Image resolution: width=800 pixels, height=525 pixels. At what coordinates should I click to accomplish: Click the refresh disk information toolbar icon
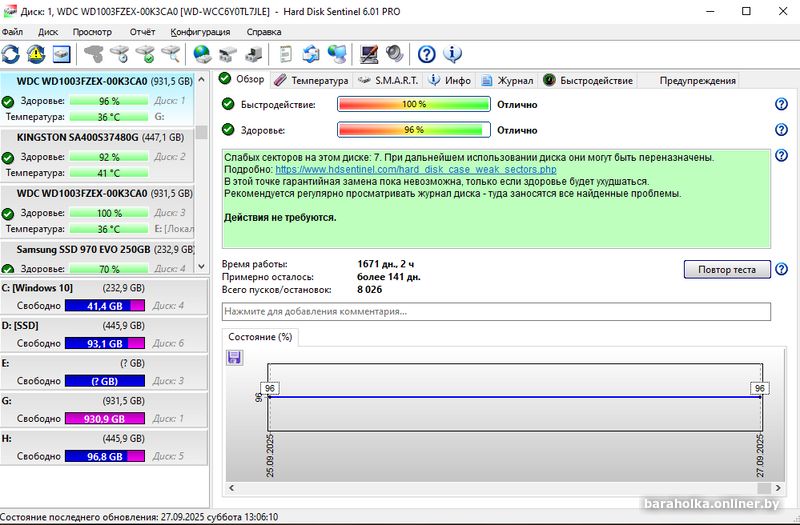pos(11,54)
